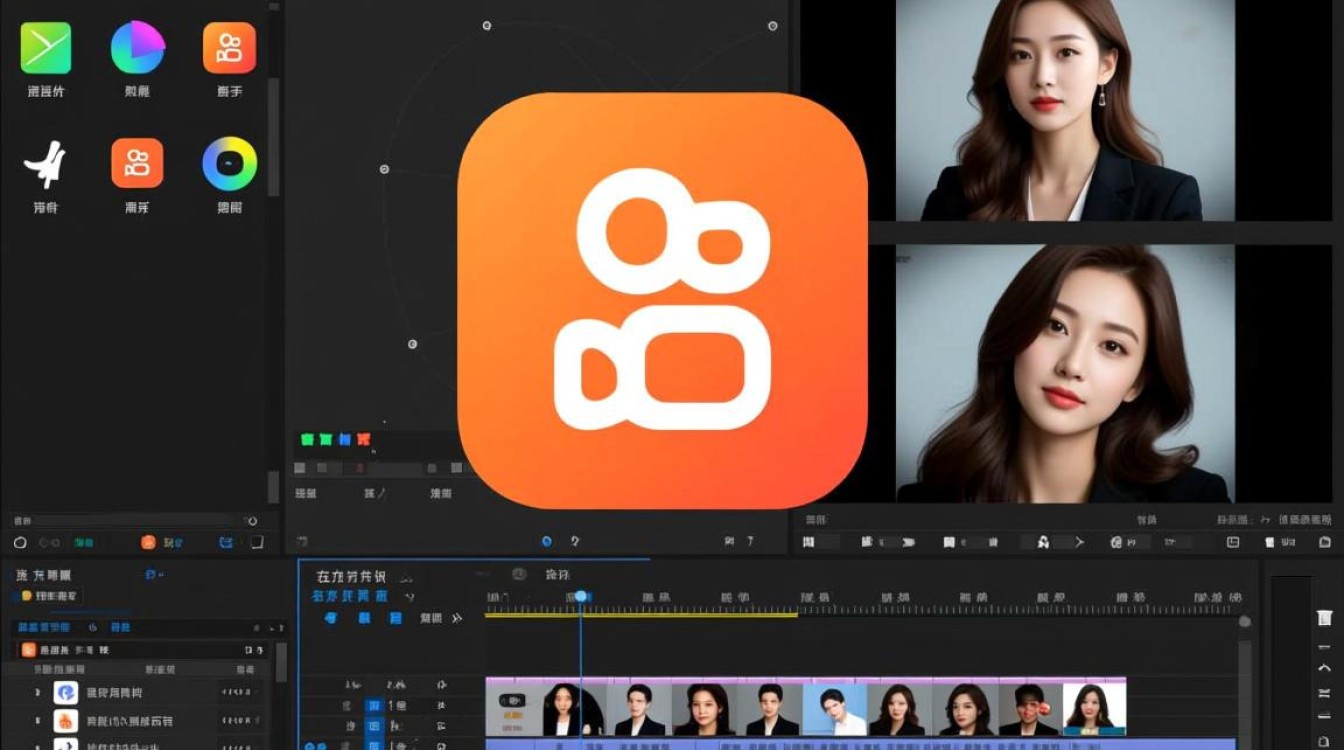This screenshot has width=1344, height=750.
Task: Click the right-pointing arrow in the preview toolbar
Action: click(x=1079, y=542)
